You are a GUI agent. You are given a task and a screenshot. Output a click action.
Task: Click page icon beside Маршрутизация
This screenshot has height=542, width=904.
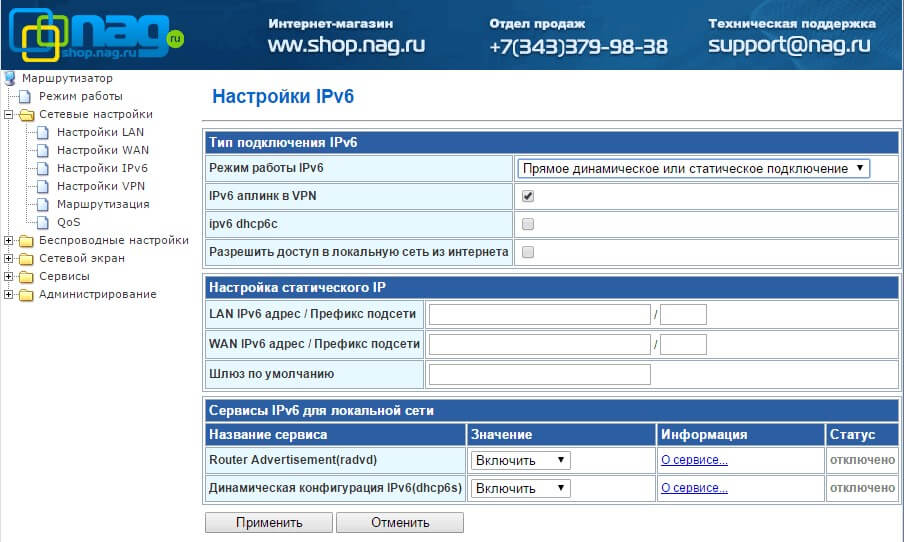tap(43, 204)
